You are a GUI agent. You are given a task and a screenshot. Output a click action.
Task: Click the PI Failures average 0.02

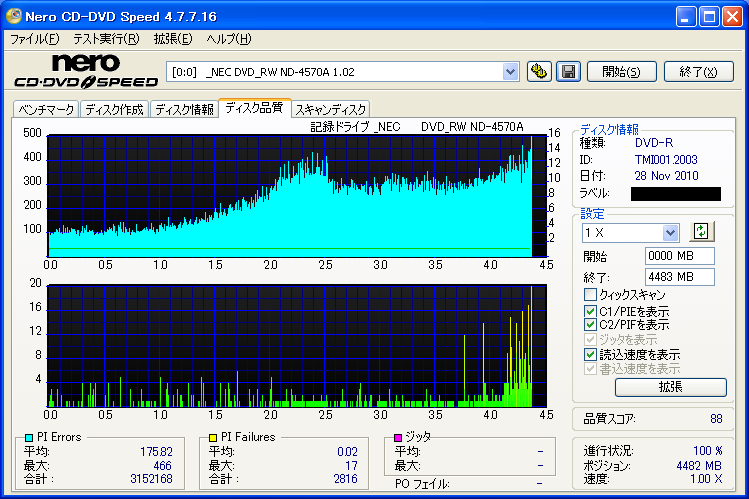point(347,452)
